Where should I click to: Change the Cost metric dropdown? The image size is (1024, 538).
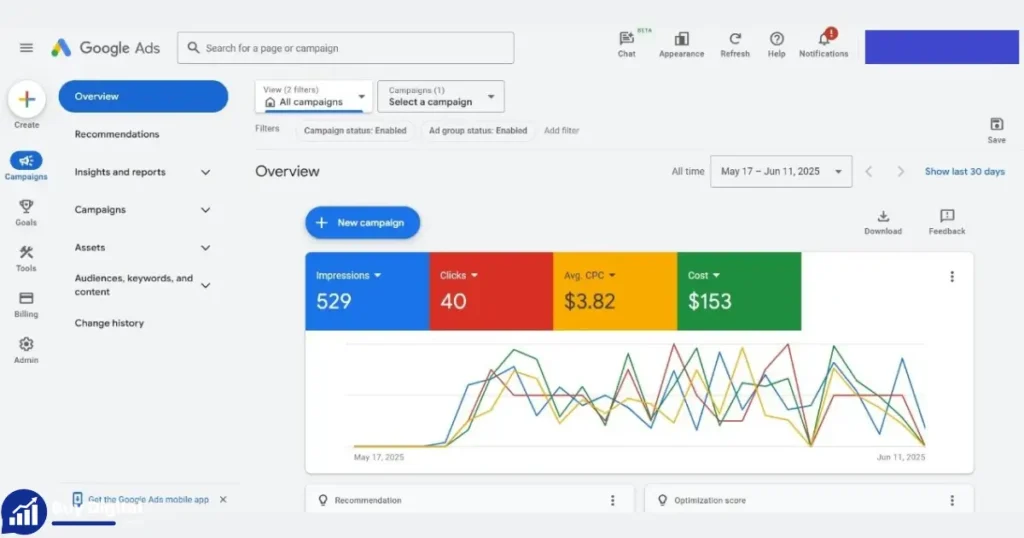click(703, 276)
